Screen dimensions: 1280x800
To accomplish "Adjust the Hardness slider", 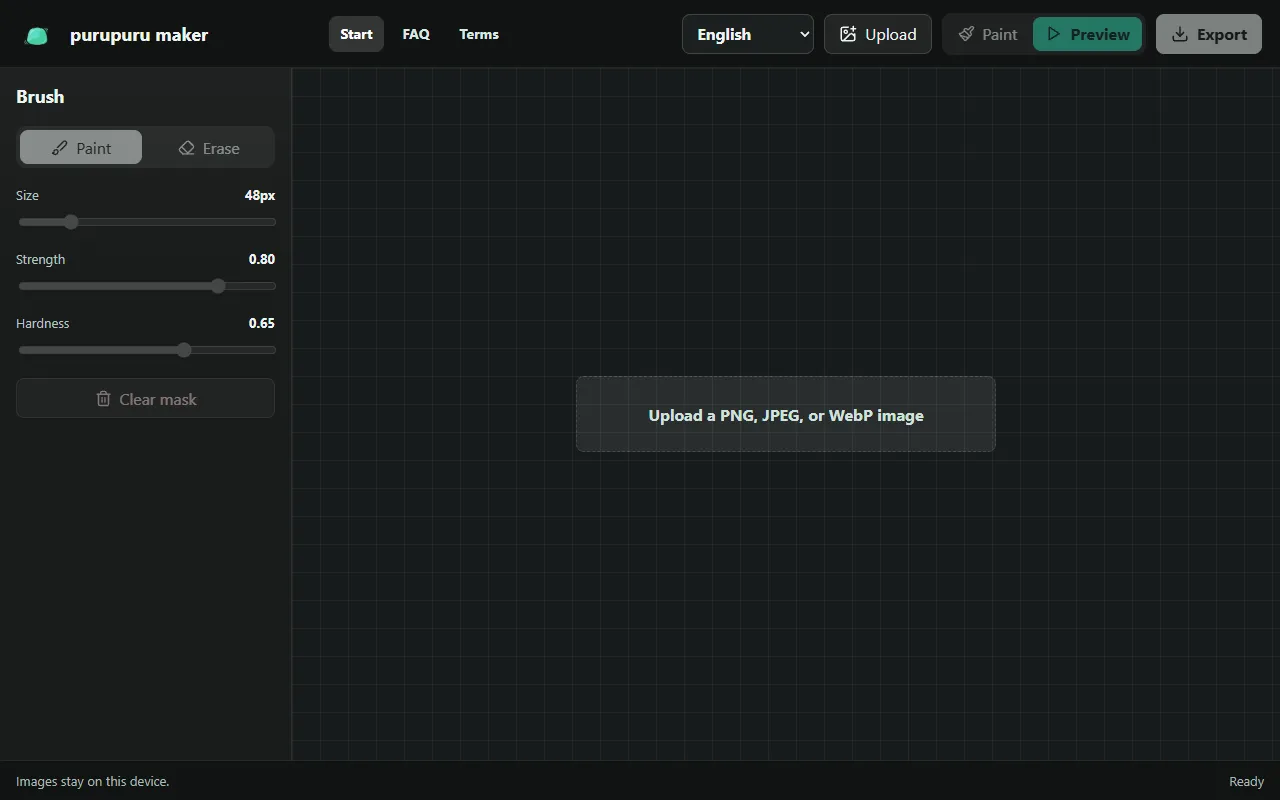I will pyautogui.click(x=147, y=350).
